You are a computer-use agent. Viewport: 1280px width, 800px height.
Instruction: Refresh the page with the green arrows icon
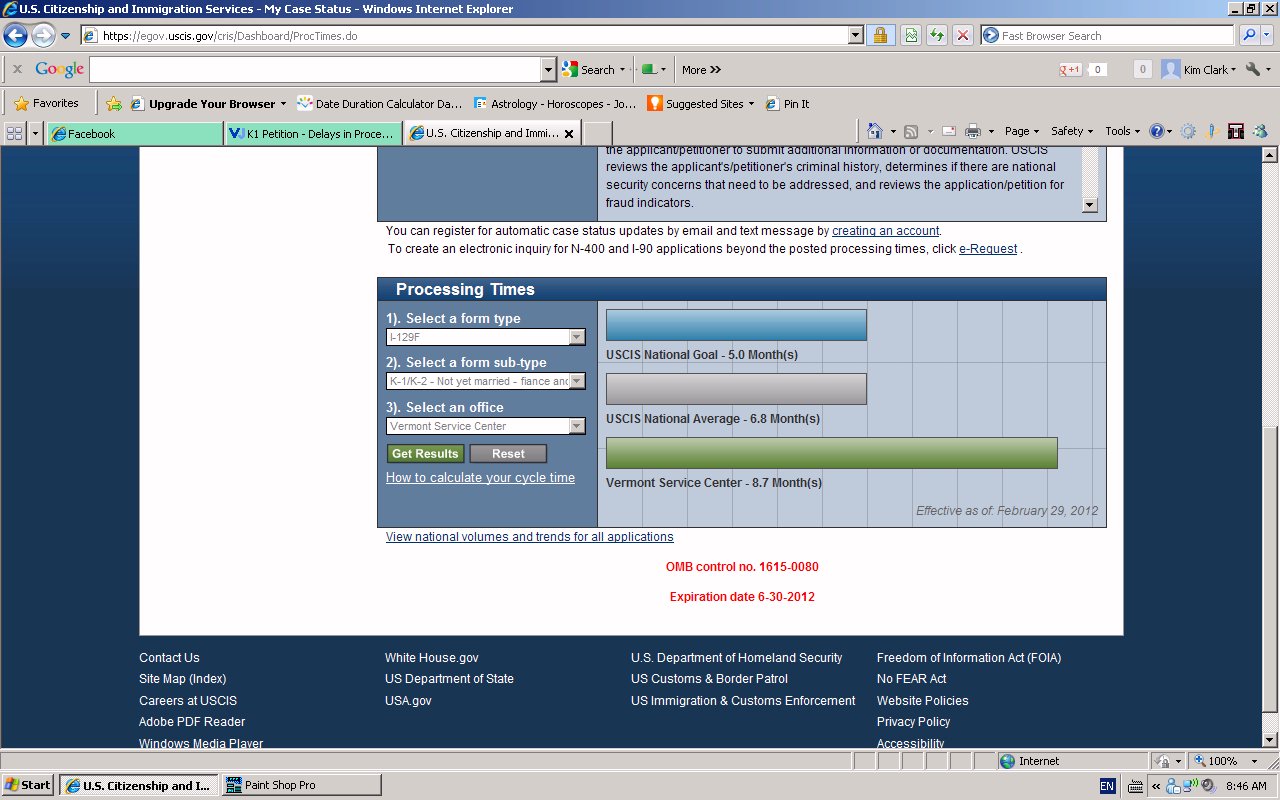point(937,36)
